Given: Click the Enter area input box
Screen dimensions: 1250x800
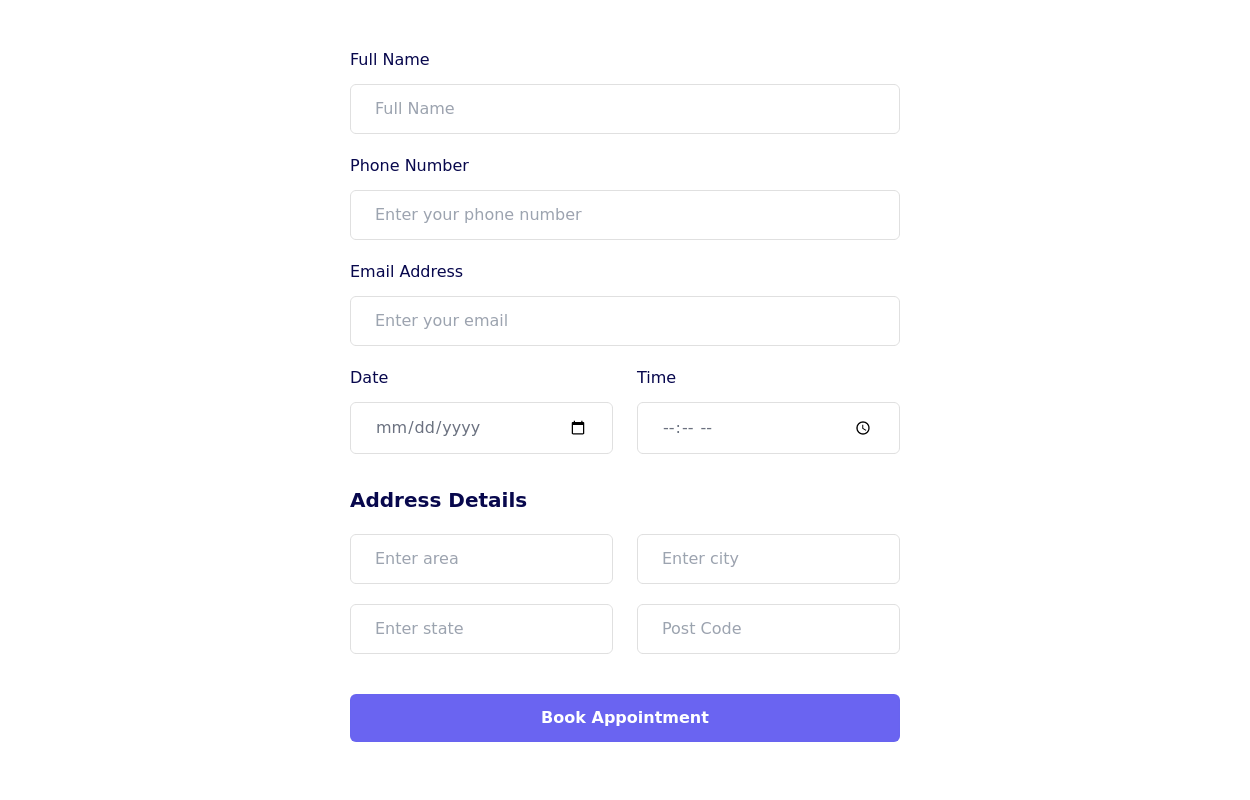Looking at the screenshot, I should tap(481, 559).
